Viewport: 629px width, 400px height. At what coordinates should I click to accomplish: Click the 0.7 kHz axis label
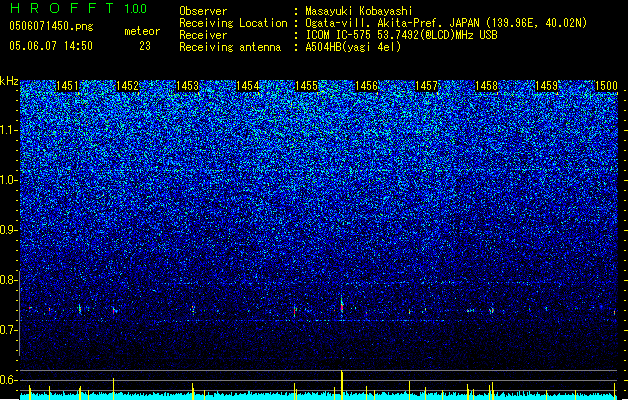[8, 330]
